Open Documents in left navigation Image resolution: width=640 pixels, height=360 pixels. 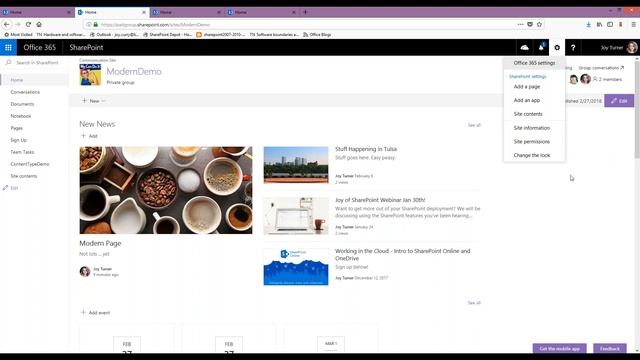click(x=22, y=104)
